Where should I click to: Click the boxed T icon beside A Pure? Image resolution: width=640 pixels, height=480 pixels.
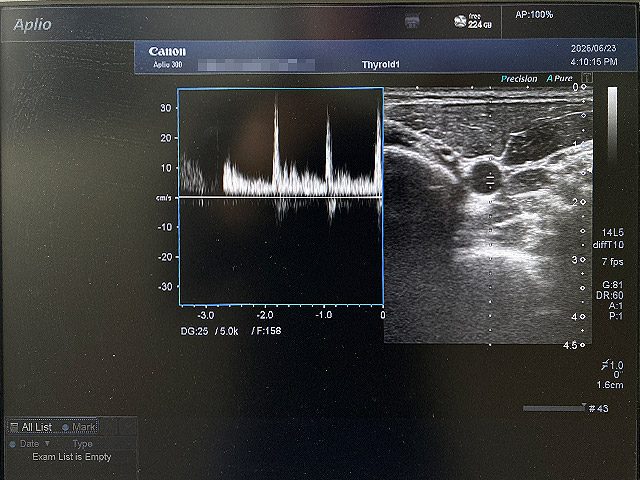pyautogui.click(x=587, y=78)
